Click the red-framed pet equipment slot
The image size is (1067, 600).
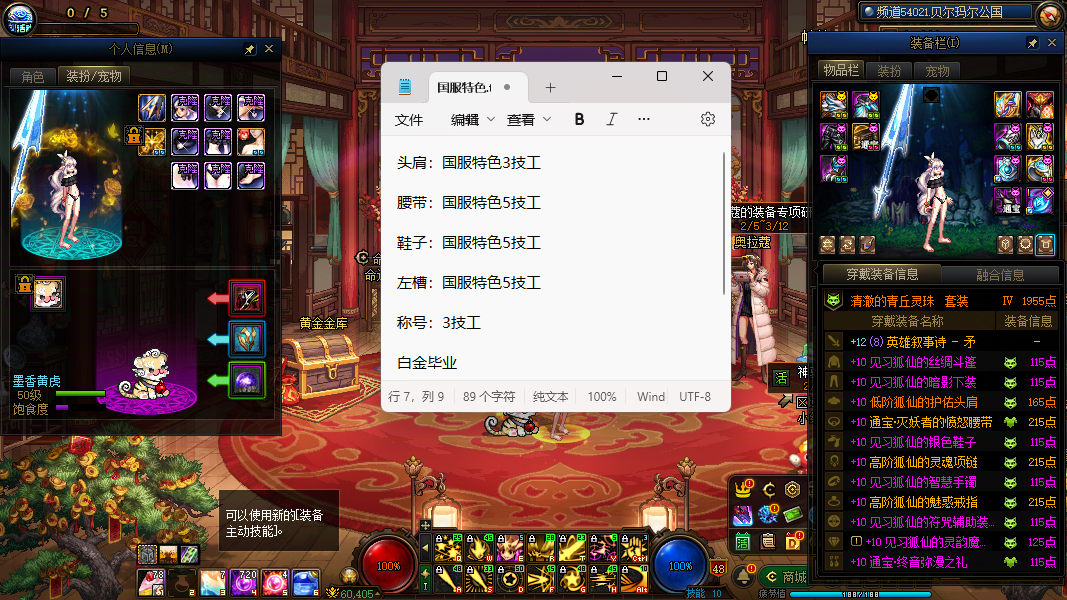pyautogui.click(x=247, y=298)
